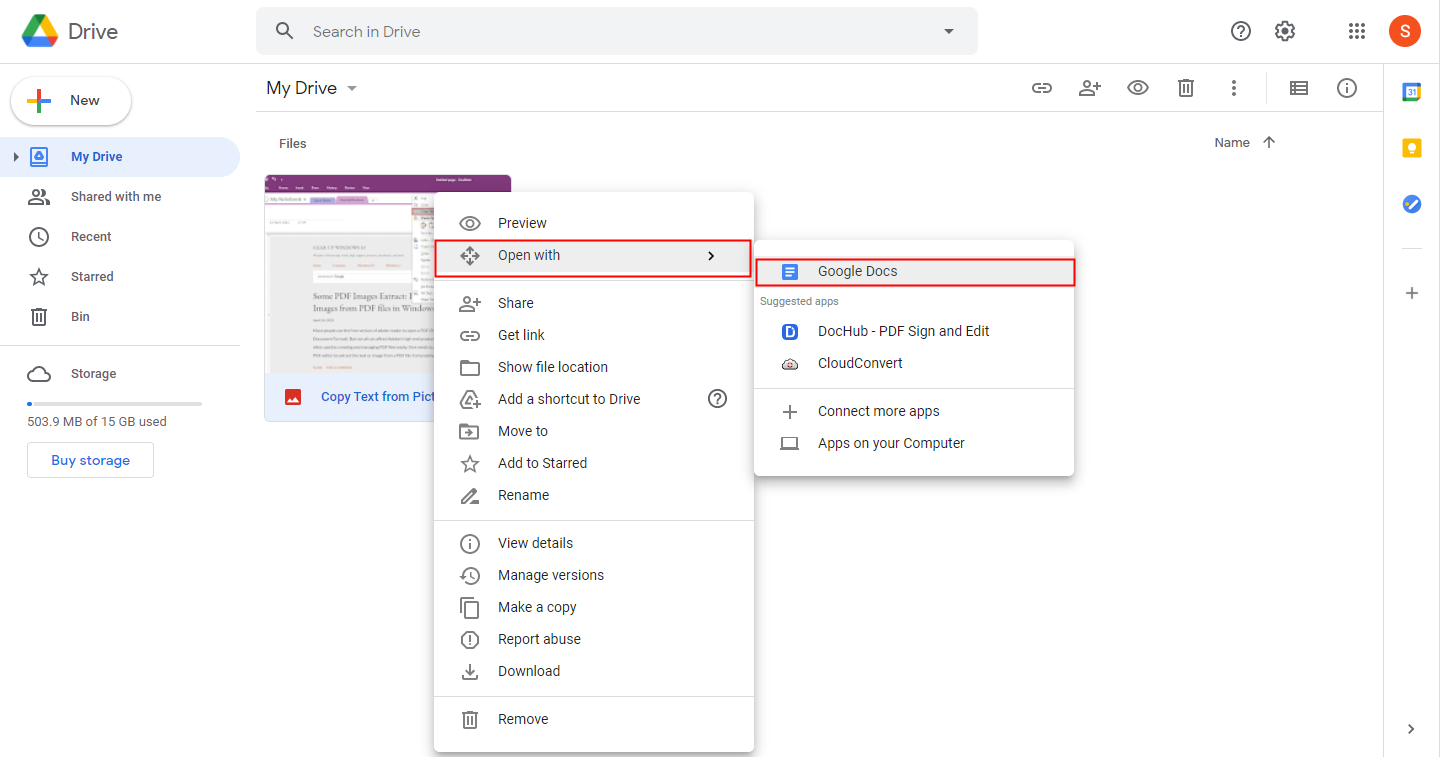The image size is (1440, 757).
Task: Select Connect more apps
Action: coord(913,411)
